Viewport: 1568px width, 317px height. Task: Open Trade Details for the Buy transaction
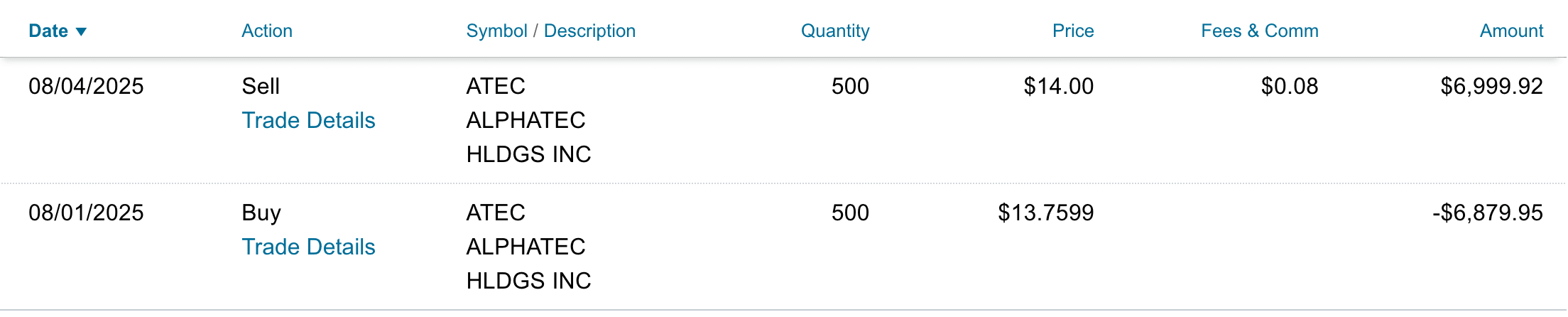[308, 247]
